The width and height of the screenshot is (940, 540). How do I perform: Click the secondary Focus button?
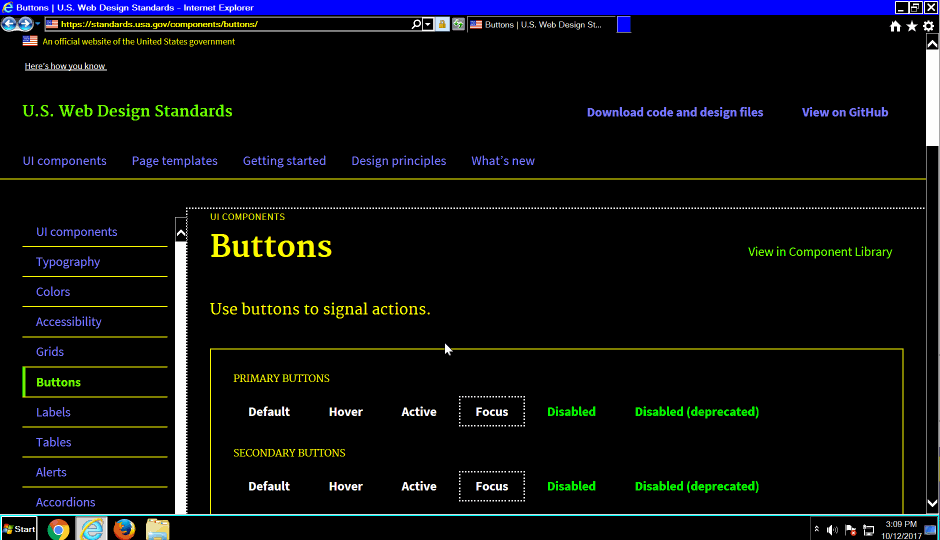pyautogui.click(x=492, y=486)
